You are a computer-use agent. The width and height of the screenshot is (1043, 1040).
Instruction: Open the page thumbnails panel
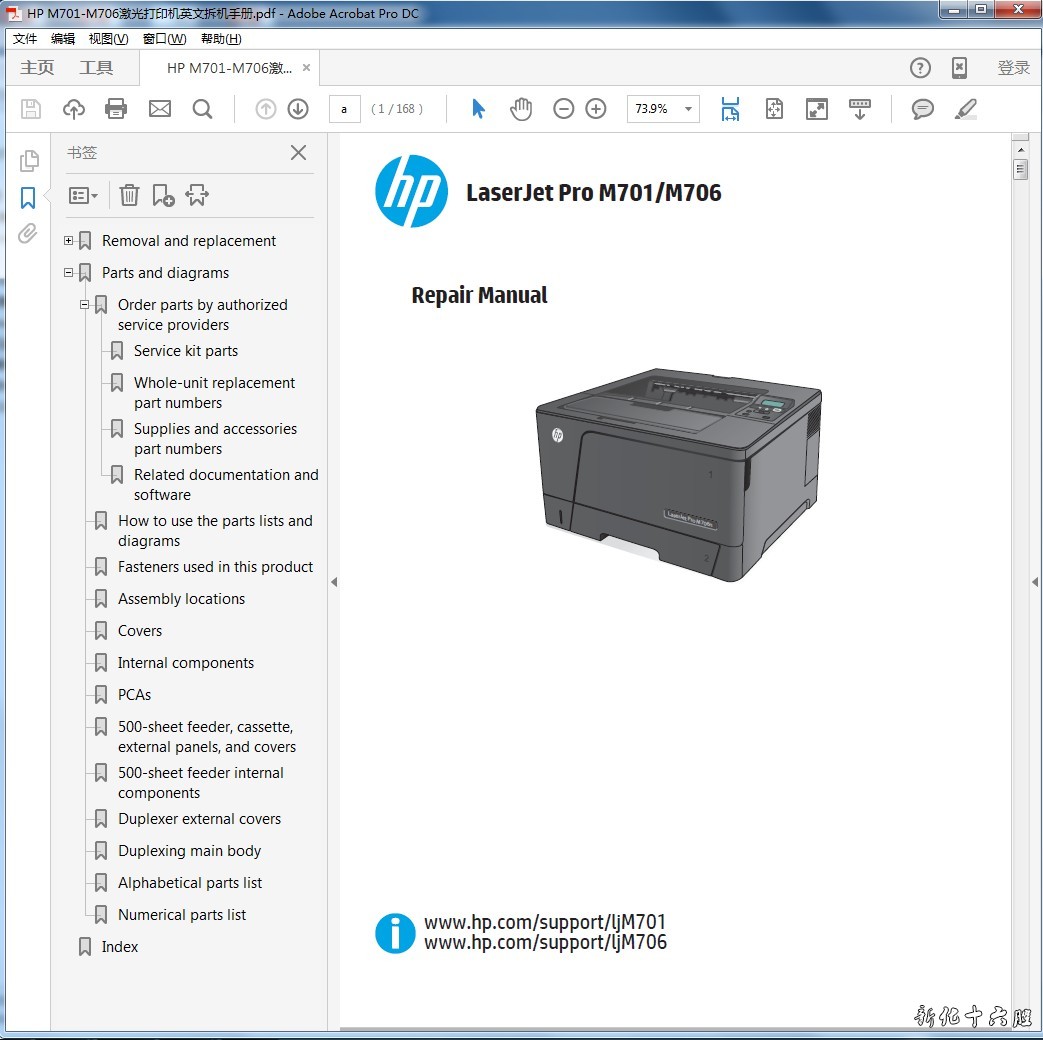click(x=29, y=160)
